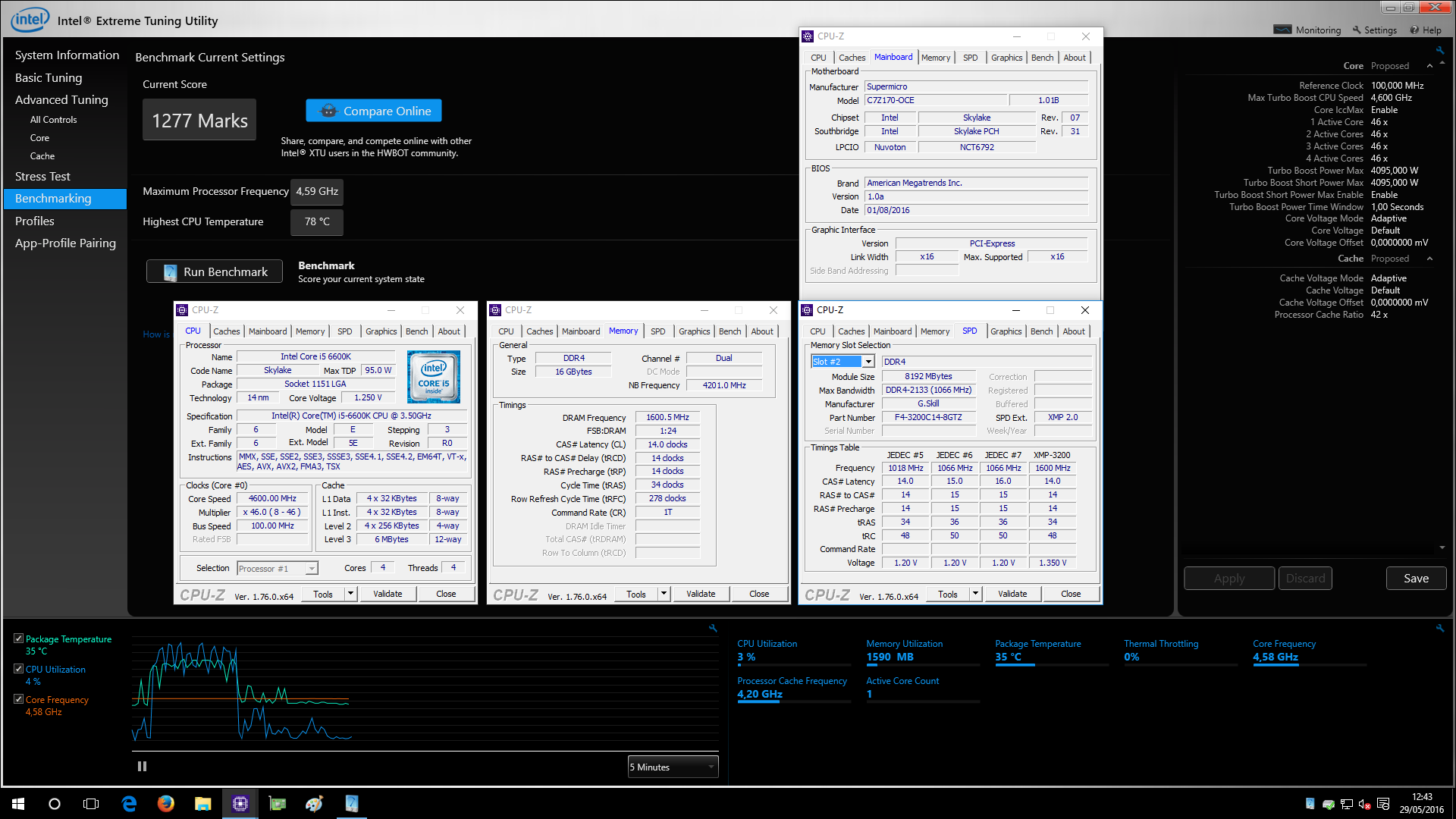Open Tools dropdown arrow in SPD window
This screenshot has height=819, width=1456.
pos(976,594)
